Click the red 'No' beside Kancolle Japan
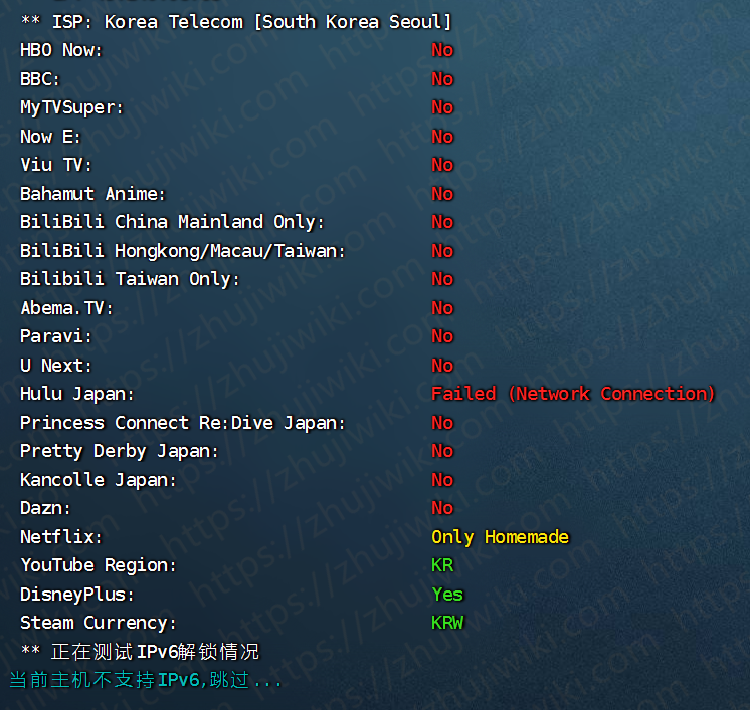This screenshot has width=750, height=710. (442, 480)
